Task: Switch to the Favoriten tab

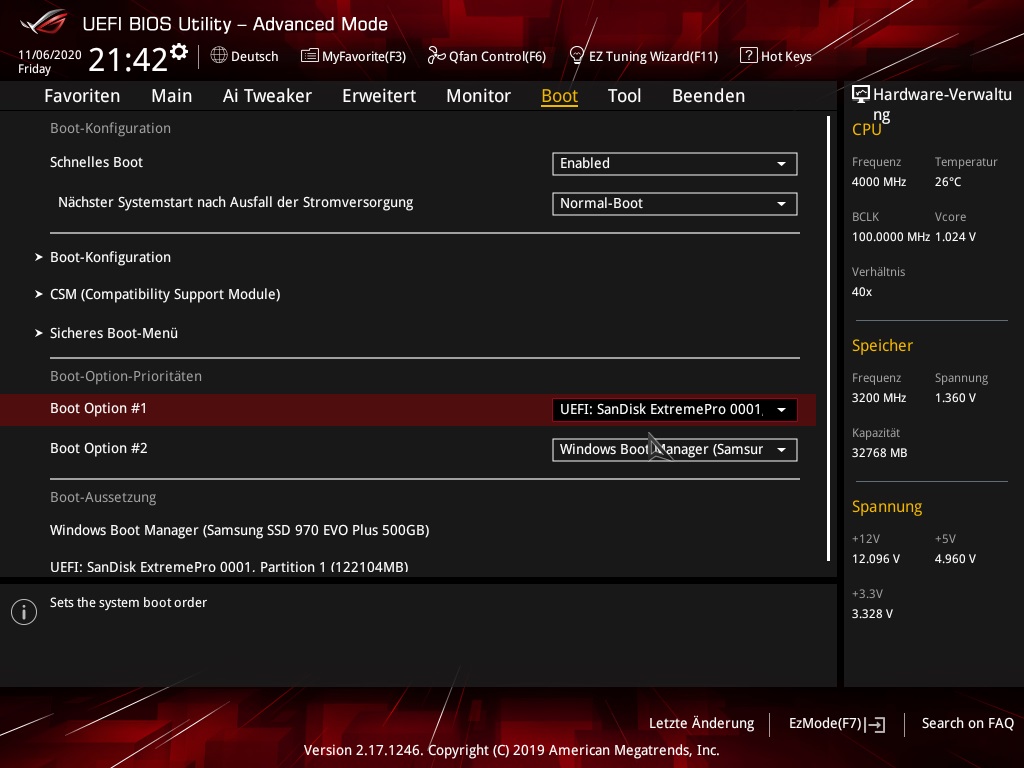Action: click(x=82, y=96)
